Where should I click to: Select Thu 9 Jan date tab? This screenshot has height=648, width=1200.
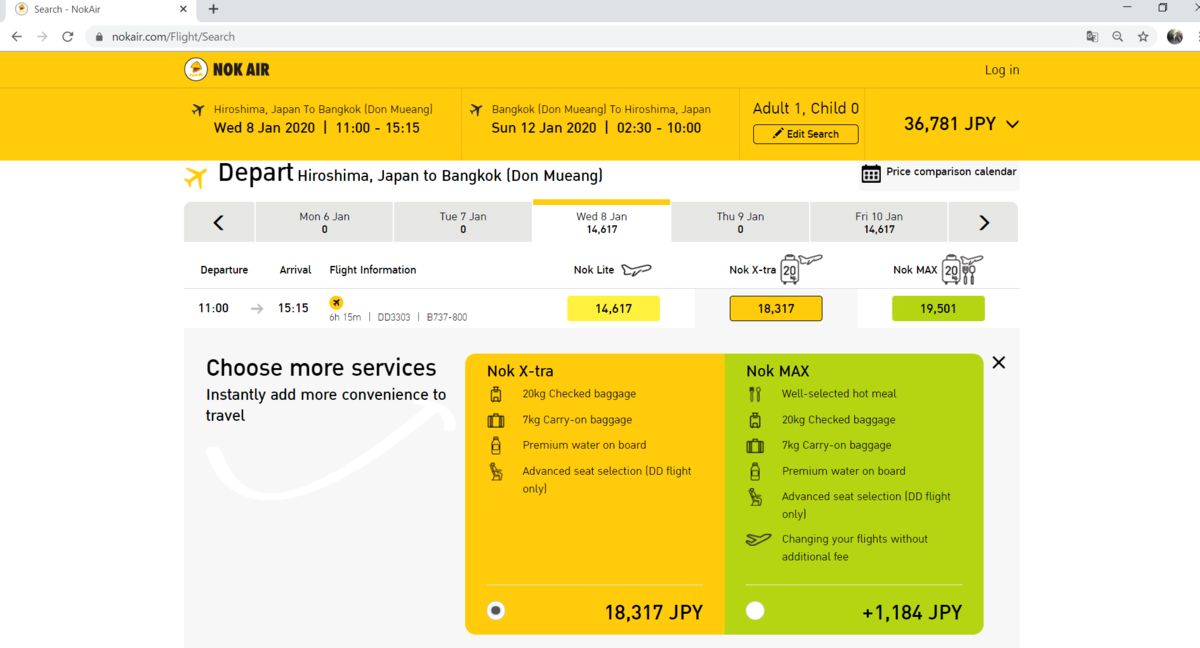point(740,223)
